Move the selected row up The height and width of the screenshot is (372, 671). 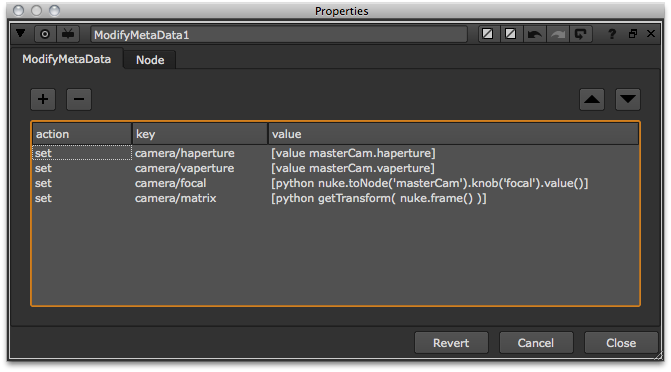coord(592,100)
